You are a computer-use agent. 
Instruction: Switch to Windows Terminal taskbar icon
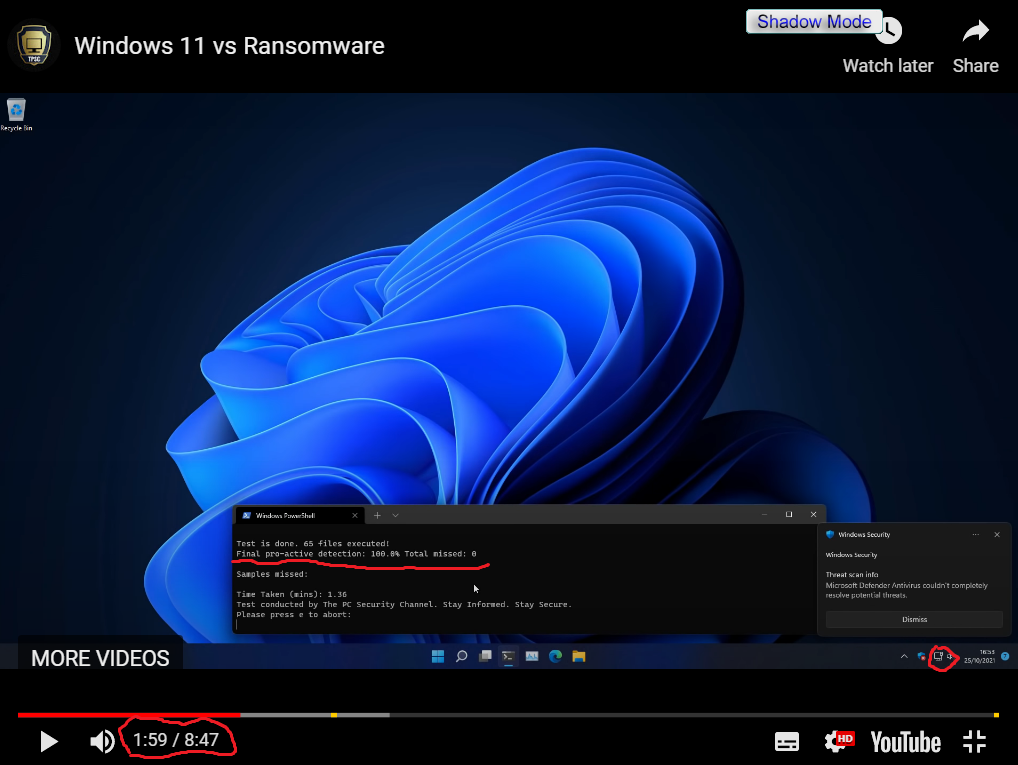[508, 657]
